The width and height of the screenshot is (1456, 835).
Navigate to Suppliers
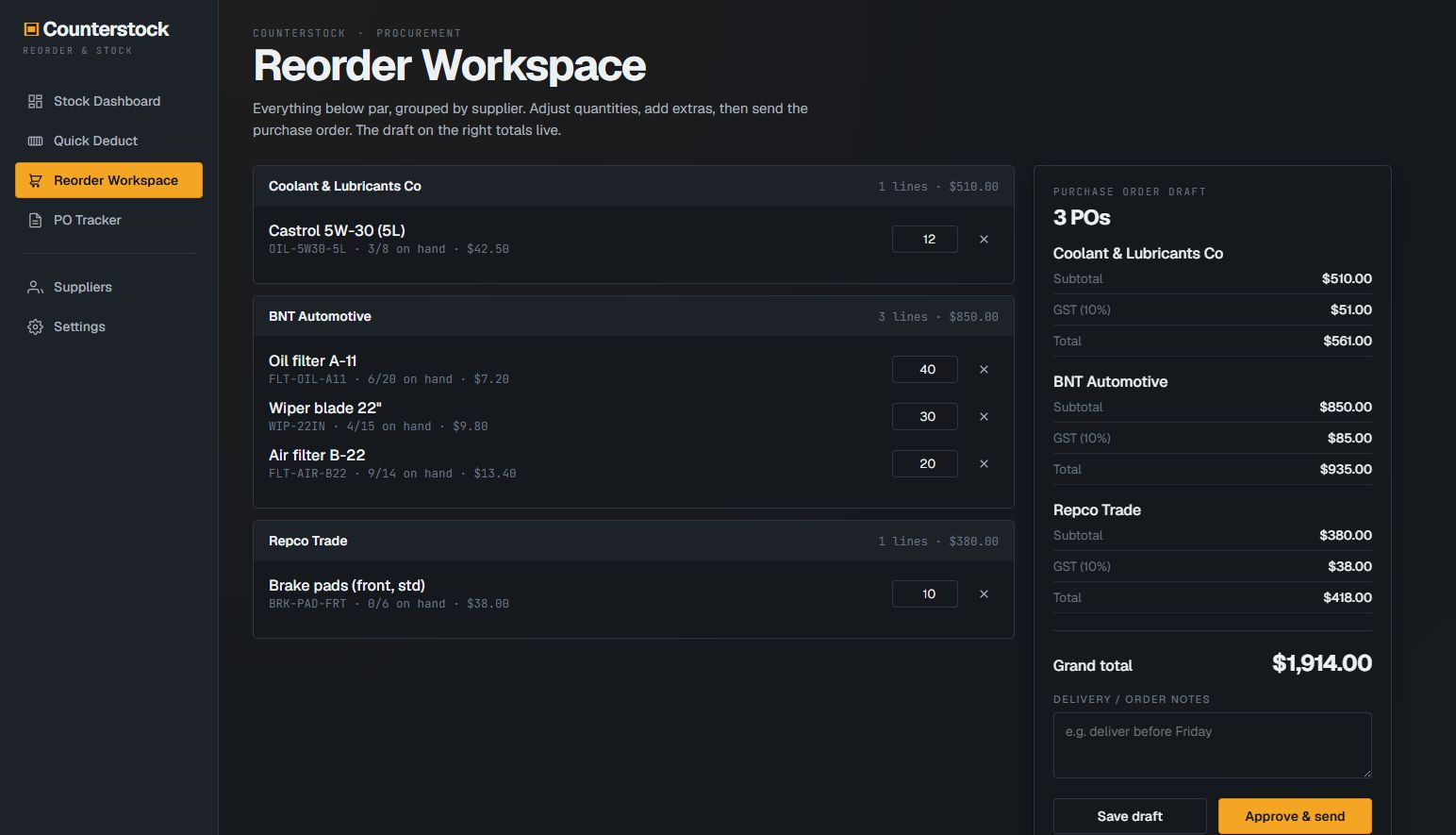click(108, 287)
